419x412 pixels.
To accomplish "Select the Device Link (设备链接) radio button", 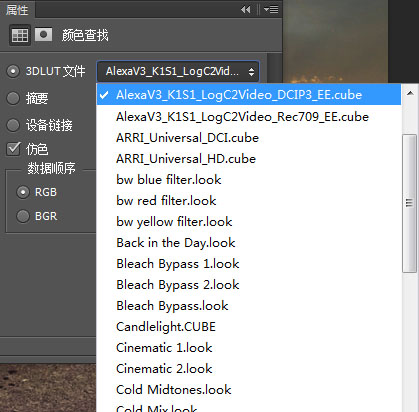I will point(13,125).
